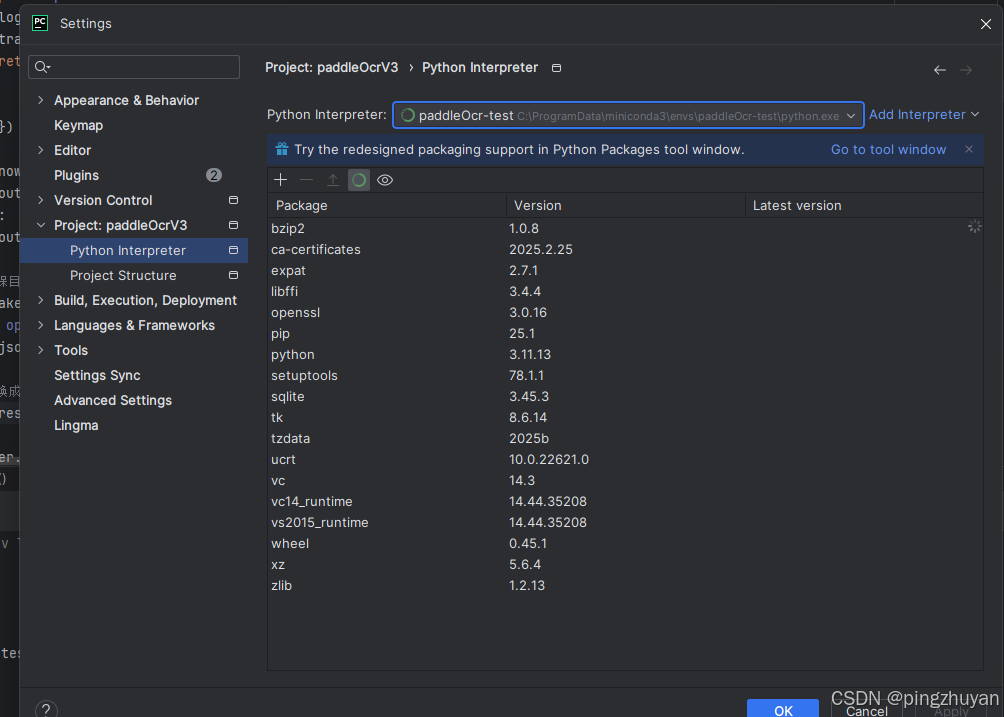Click the forward navigation arrow
This screenshot has width=1004, height=717.
click(966, 70)
